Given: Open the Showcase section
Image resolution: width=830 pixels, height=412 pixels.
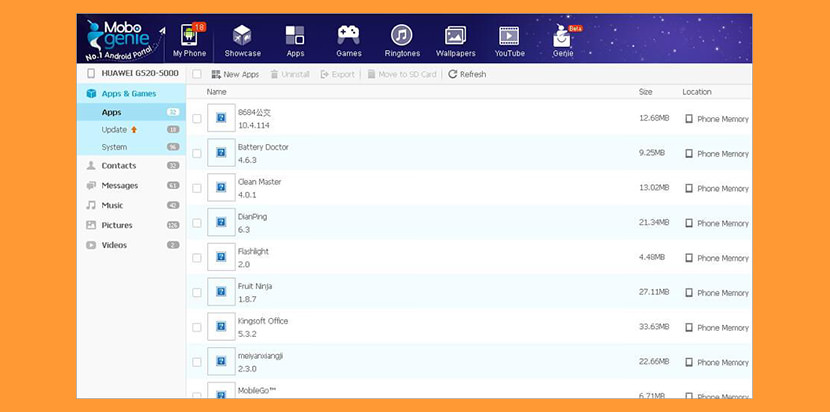Looking at the screenshot, I should 242,41.
